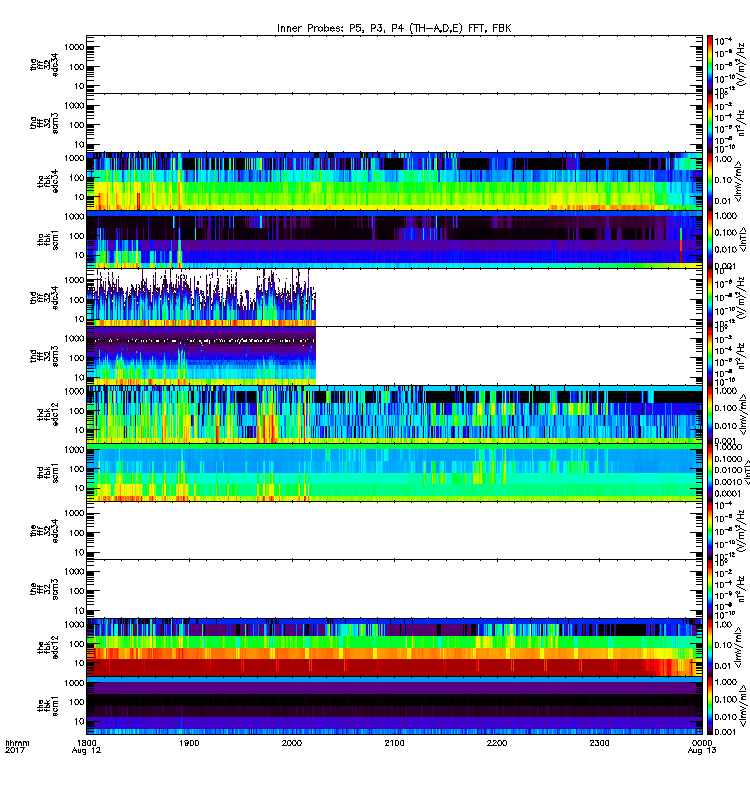The image size is (750, 800).
Task: Click inside the thd fbk edc12 spectrogram
Action: click(394, 414)
